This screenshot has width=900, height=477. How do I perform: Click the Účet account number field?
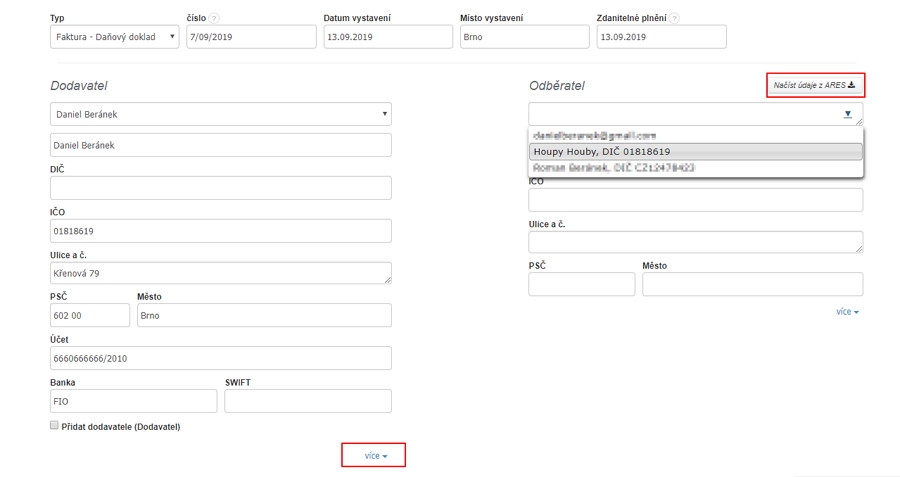[x=220, y=358]
